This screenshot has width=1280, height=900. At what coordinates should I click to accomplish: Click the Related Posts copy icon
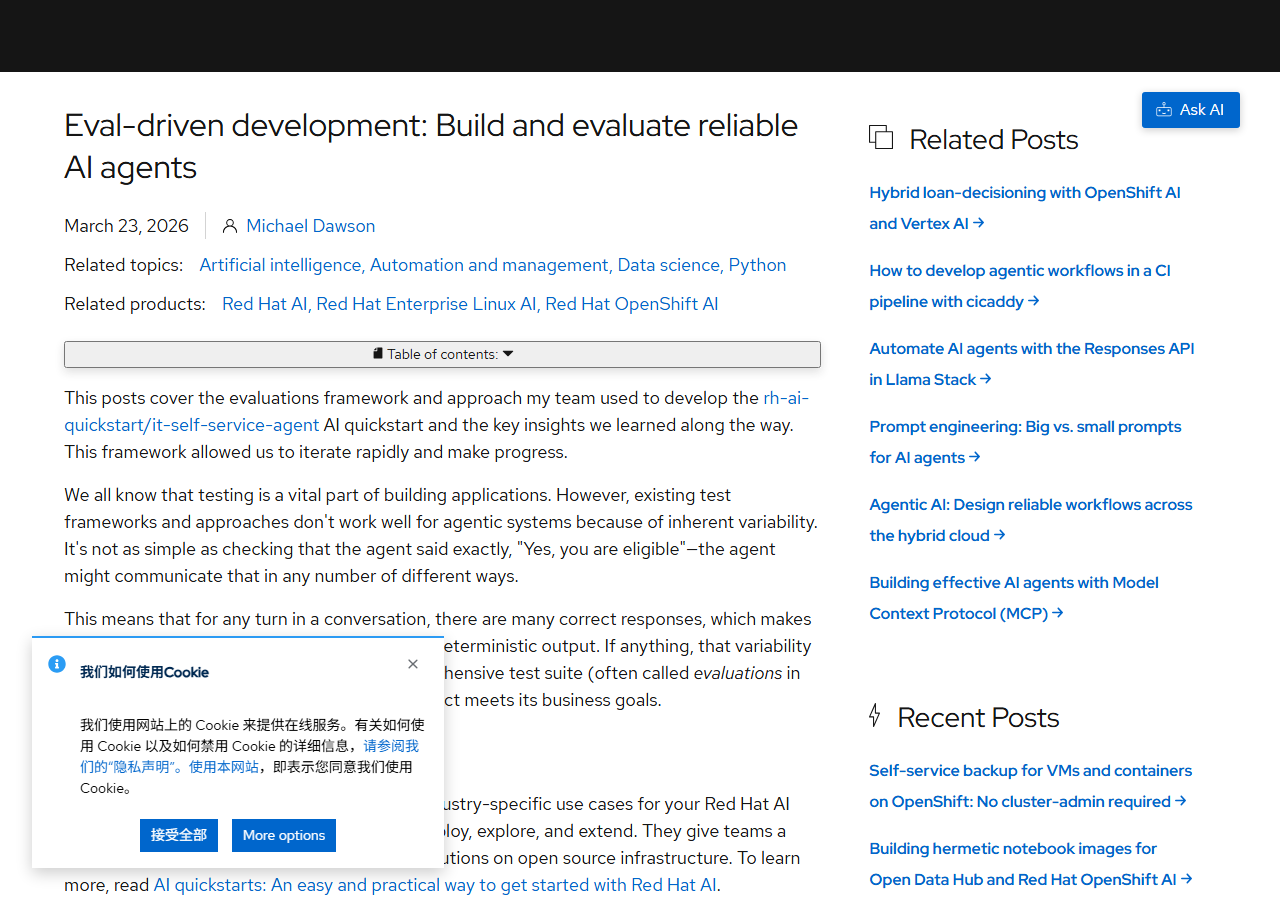pyautogui.click(x=881, y=137)
